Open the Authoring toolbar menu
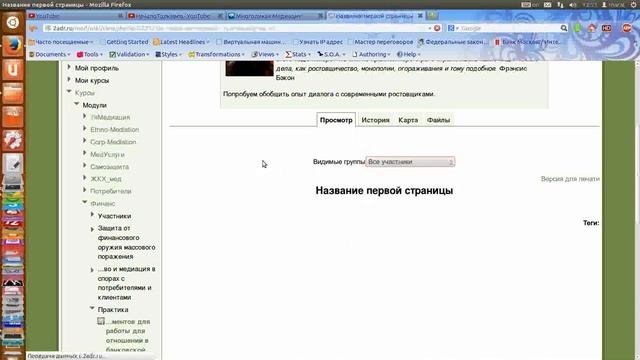Screen dimensions: 640x360 pyautogui.click(x=371, y=54)
